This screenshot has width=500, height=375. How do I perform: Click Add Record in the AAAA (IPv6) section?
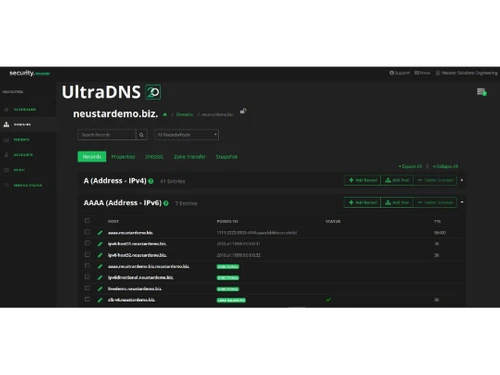click(363, 202)
